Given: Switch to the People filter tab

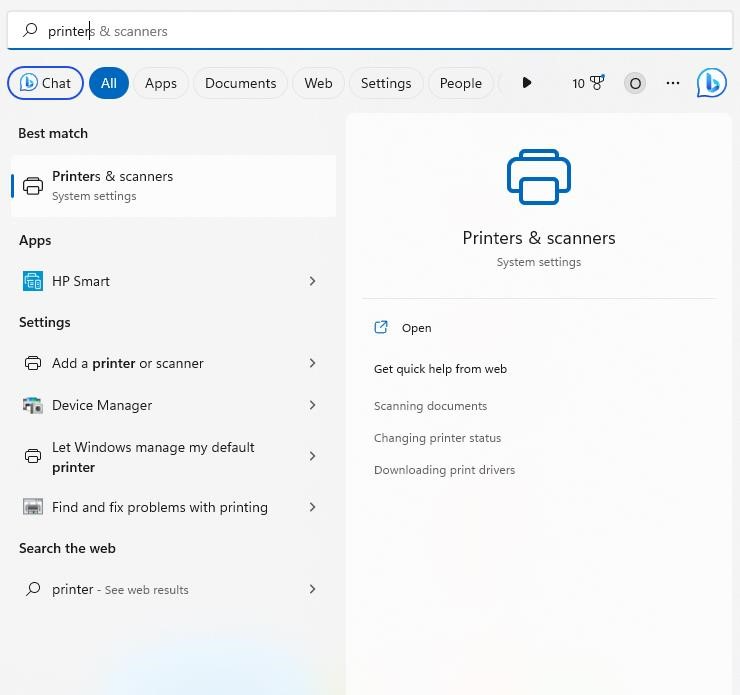Looking at the screenshot, I should pyautogui.click(x=461, y=83).
